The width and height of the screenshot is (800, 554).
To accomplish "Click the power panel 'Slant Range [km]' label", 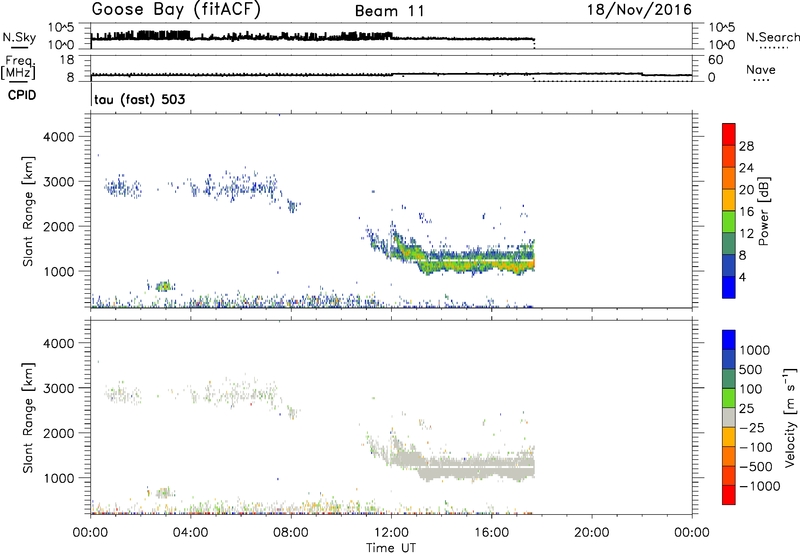I will pos(28,212).
